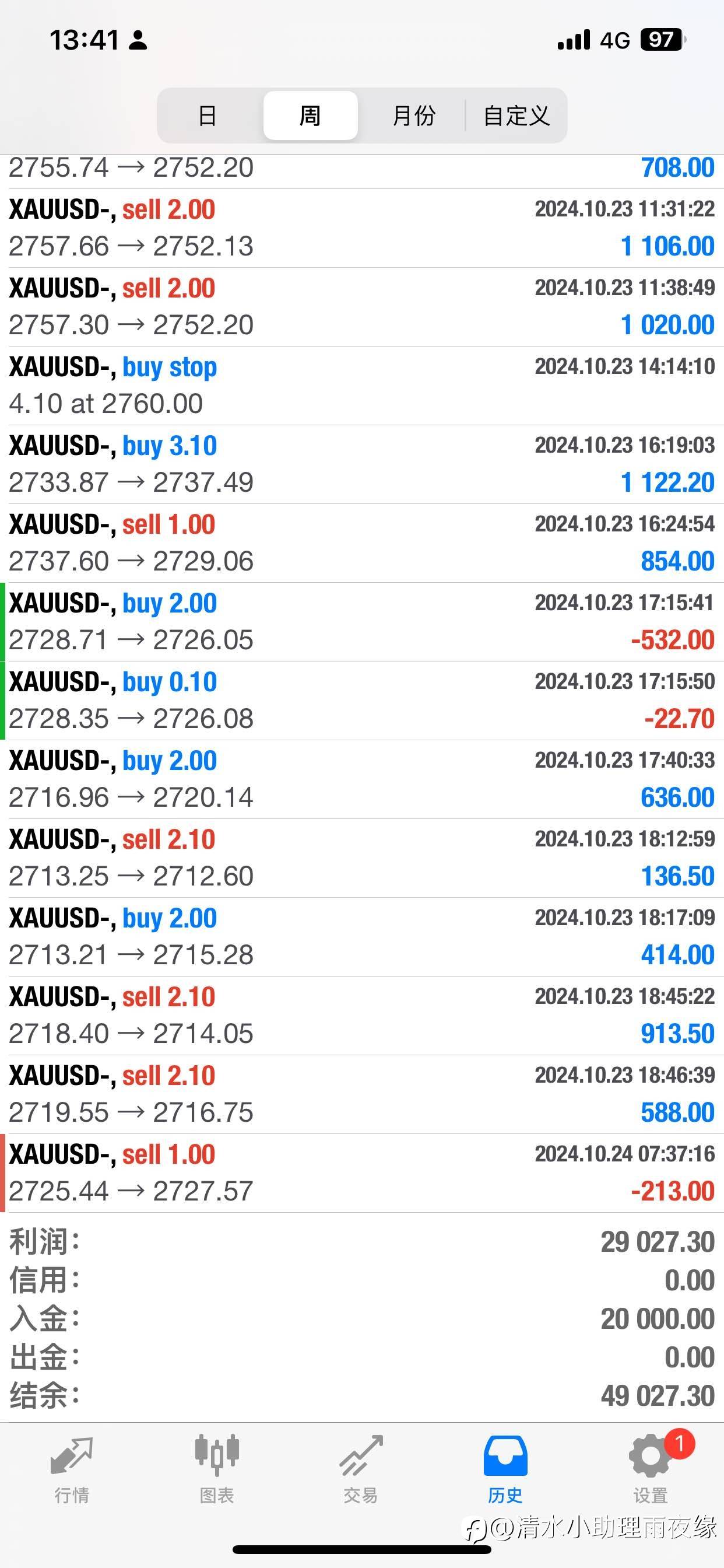The width and height of the screenshot is (724, 1568).
Task: Tap the battery indicator showing 97
Action: [662, 40]
